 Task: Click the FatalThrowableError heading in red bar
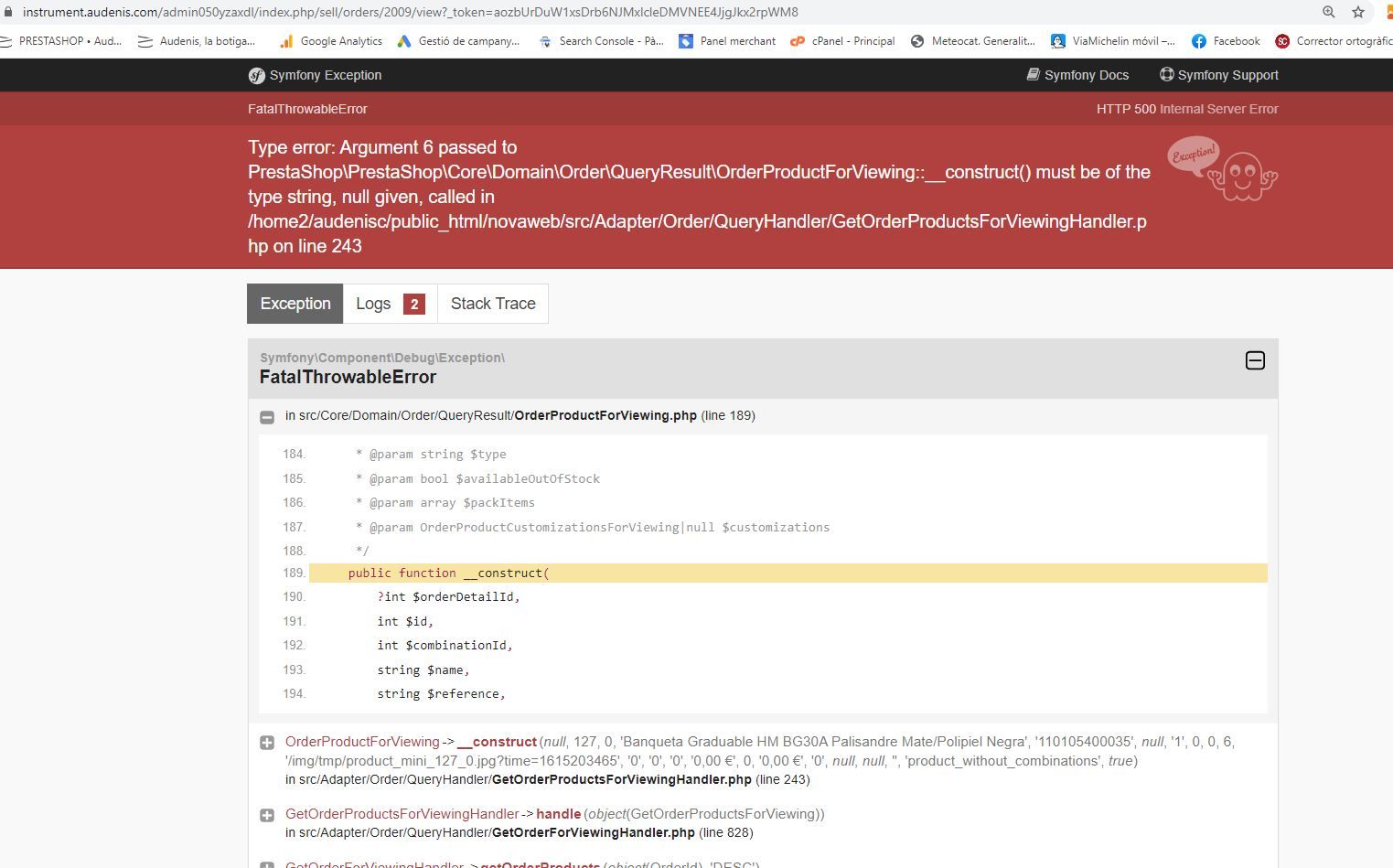coord(307,109)
